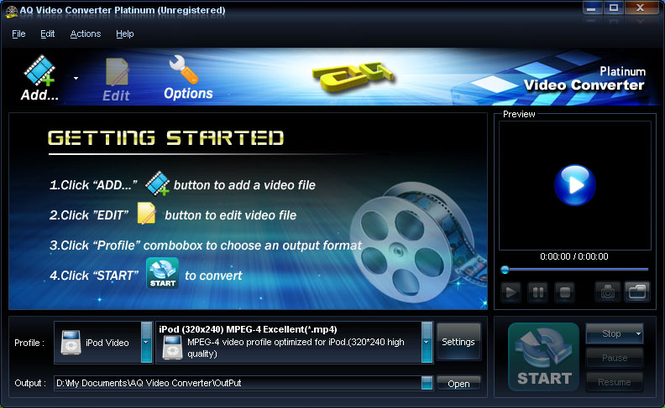Screen dimensions: 665x408
Task: Click the preview Play control button
Action: click(511, 292)
